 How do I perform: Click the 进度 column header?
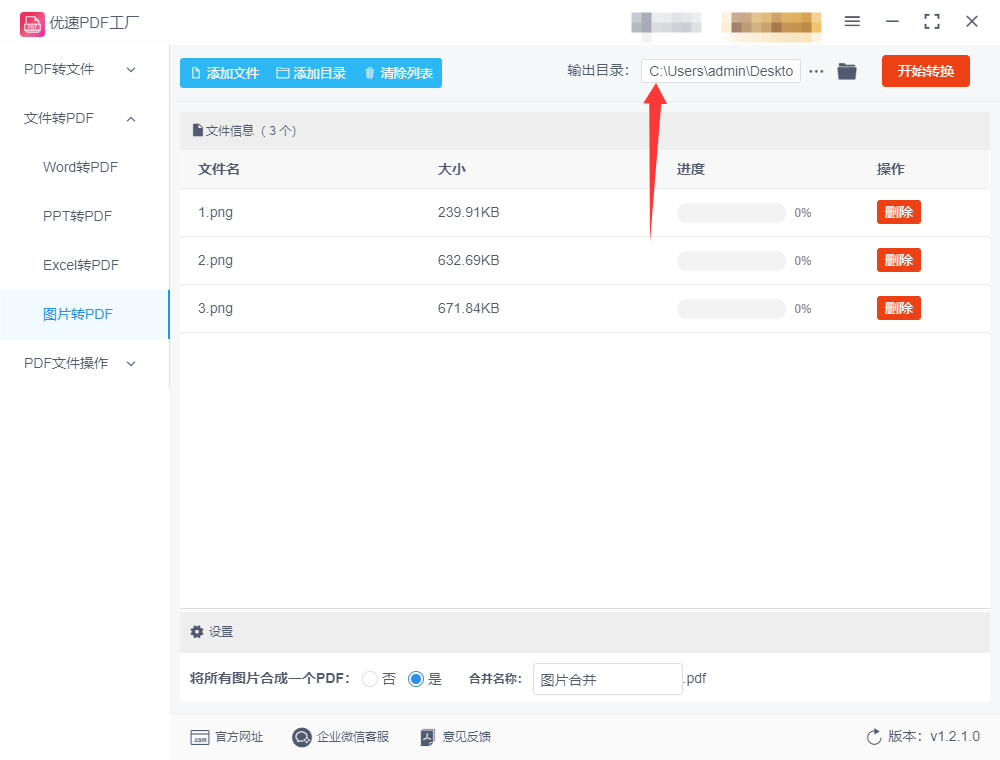(691, 169)
